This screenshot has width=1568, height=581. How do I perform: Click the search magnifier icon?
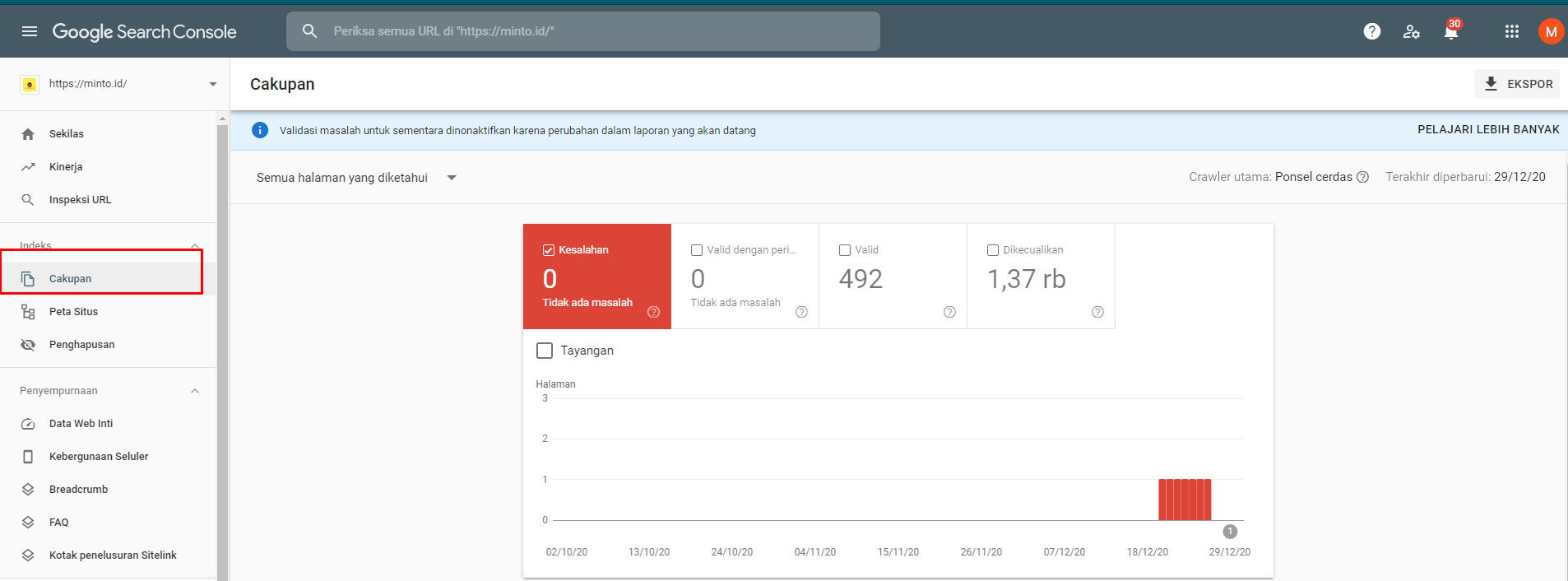click(309, 31)
